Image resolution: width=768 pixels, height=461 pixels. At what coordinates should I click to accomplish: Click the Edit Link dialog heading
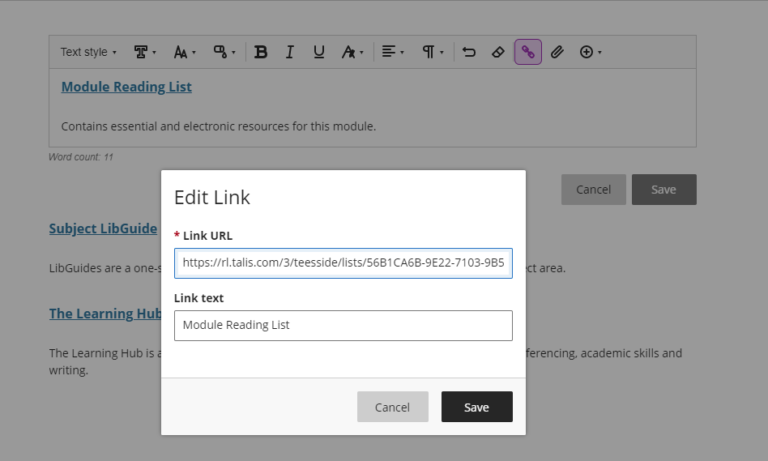point(212,197)
